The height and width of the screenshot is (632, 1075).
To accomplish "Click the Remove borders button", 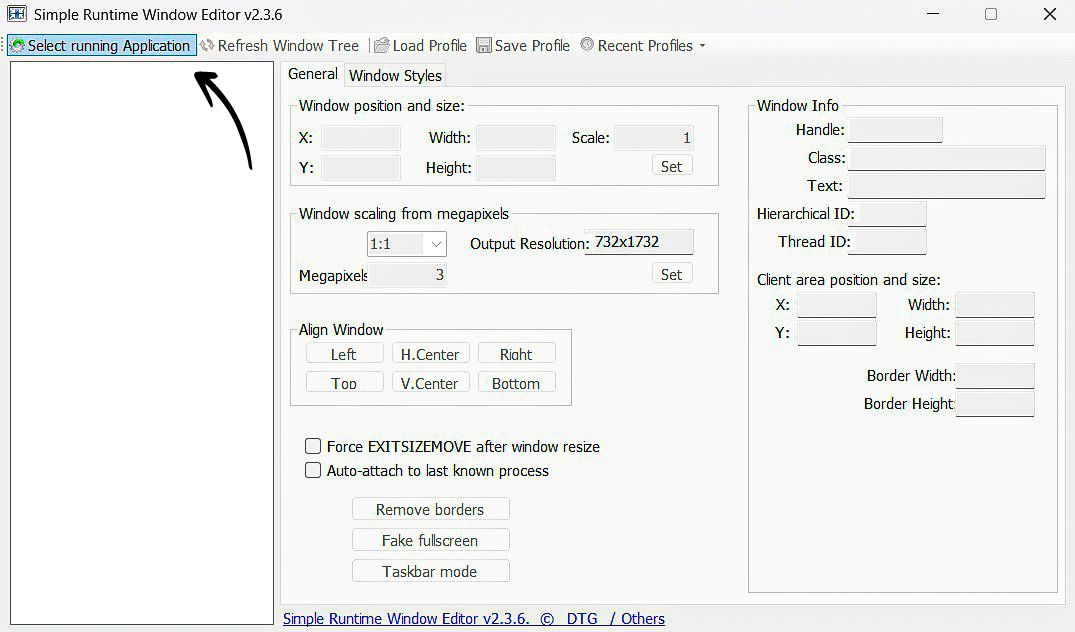I will click(x=431, y=509).
